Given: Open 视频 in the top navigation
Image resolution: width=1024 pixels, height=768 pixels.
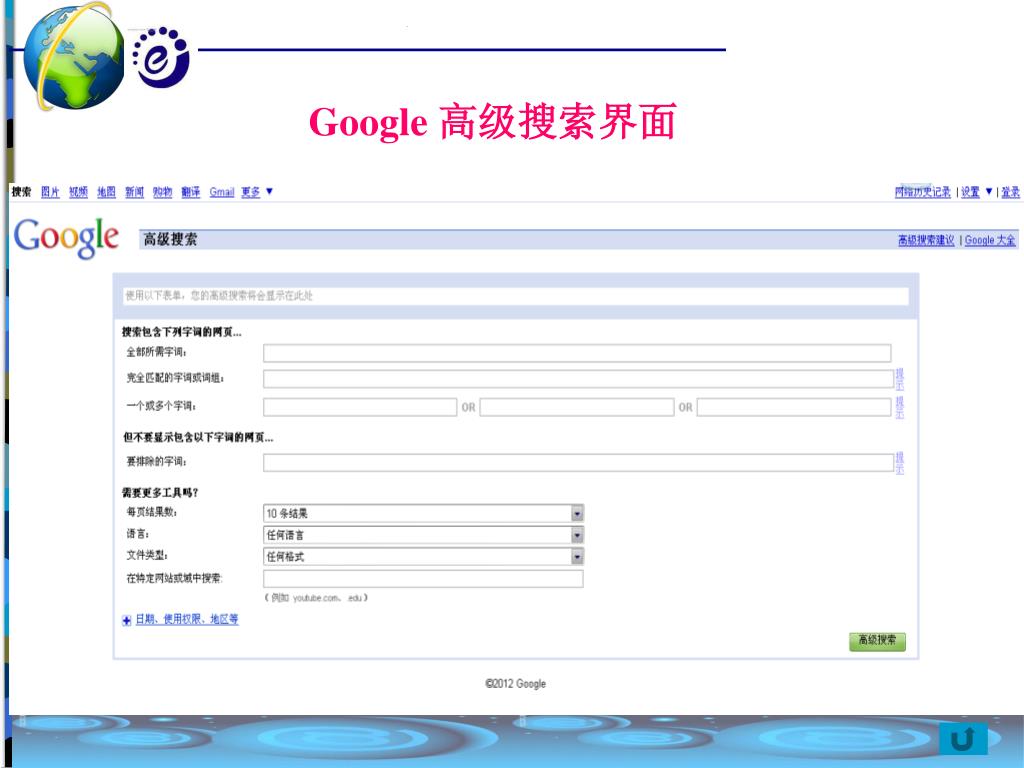Looking at the screenshot, I should pos(78,191).
